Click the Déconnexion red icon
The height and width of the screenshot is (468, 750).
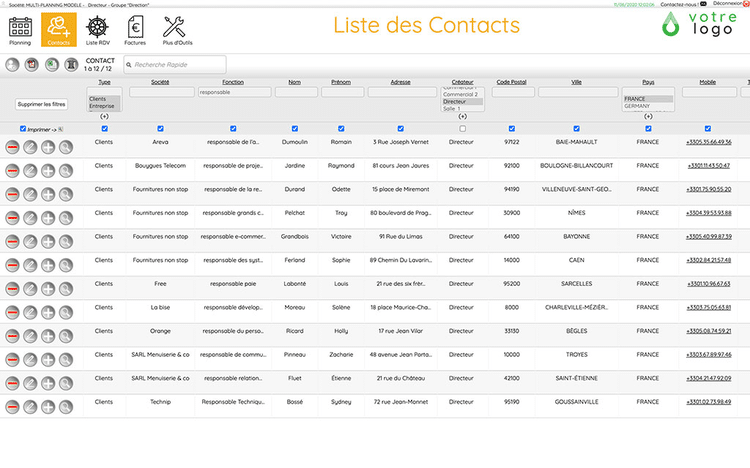click(746, 3)
